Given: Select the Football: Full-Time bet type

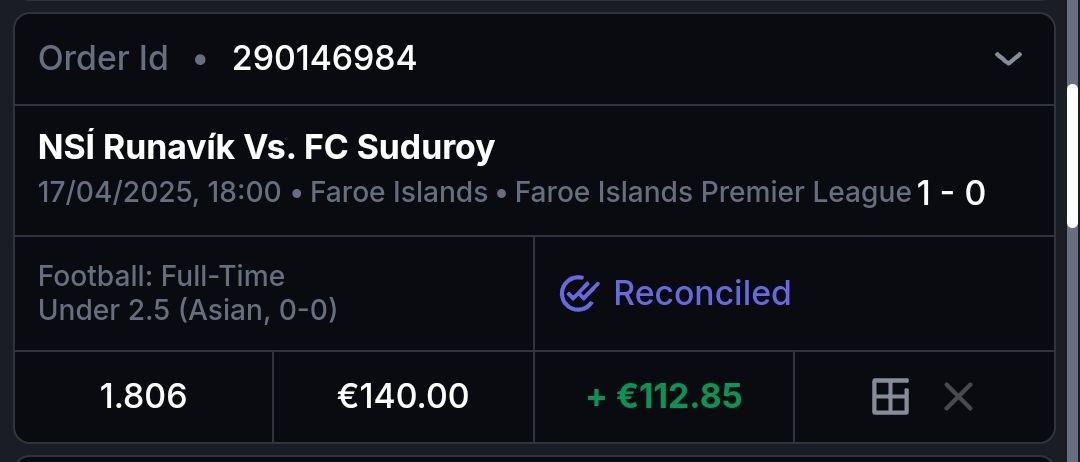Looking at the screenshot, I should point(161,276).
